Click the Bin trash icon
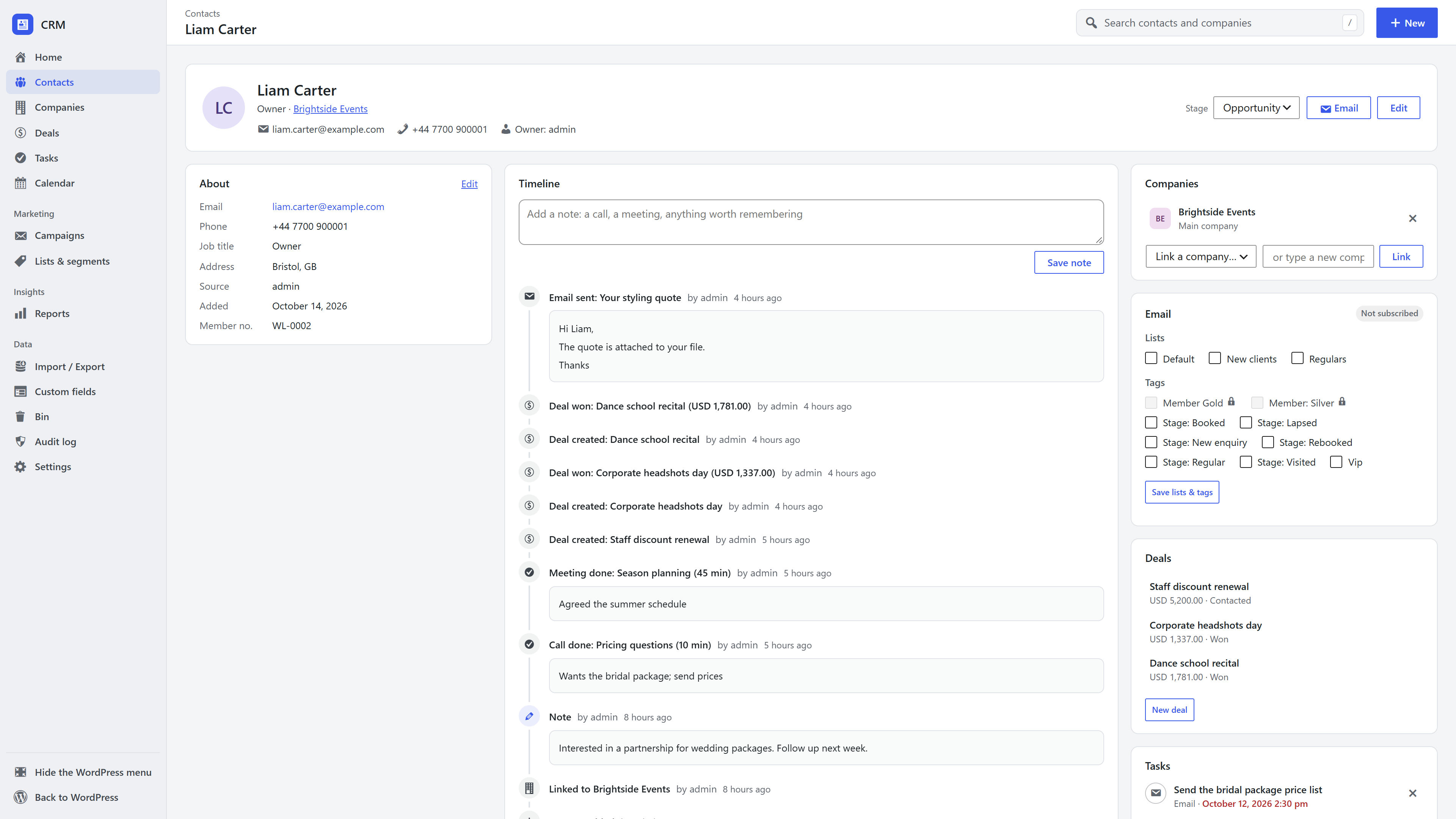 [x=21, y=417]
